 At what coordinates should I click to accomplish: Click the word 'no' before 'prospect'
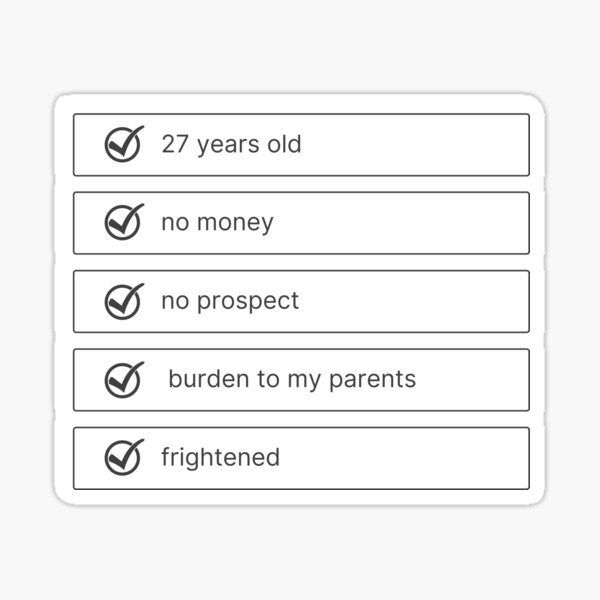pyautogui.click(x=175, y=301)
